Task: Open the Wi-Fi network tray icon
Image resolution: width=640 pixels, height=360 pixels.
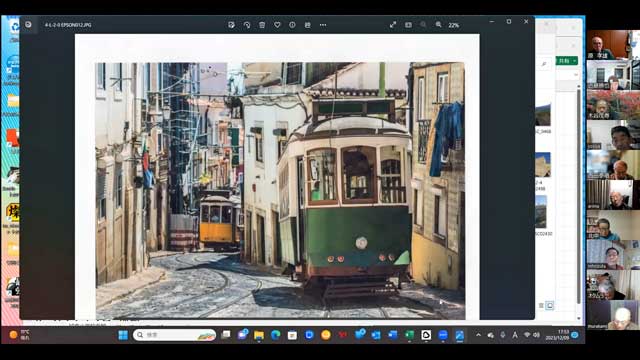Action: tap(527, 335)
